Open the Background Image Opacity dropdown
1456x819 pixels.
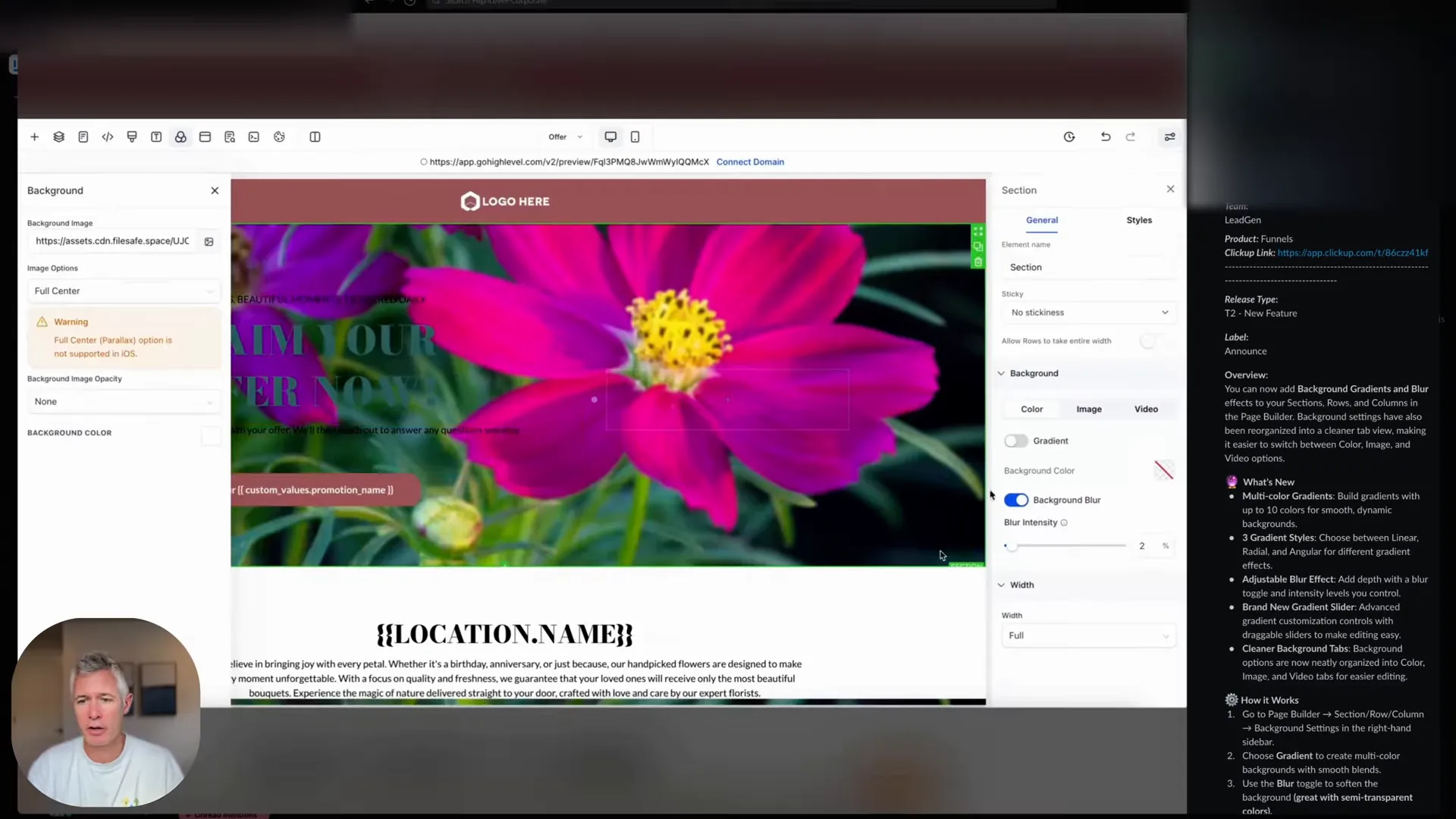pyautogui.click(x=124, y=402)
